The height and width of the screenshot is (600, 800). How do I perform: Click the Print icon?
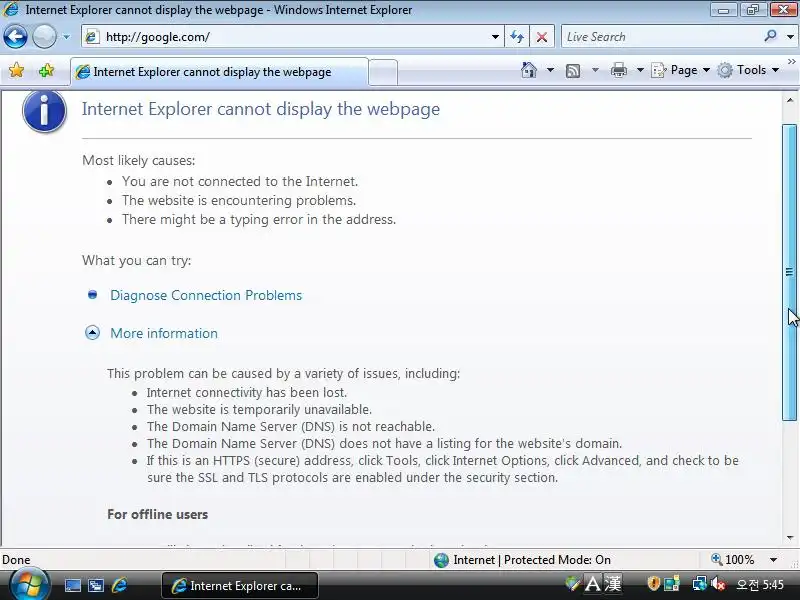(618, 70)
